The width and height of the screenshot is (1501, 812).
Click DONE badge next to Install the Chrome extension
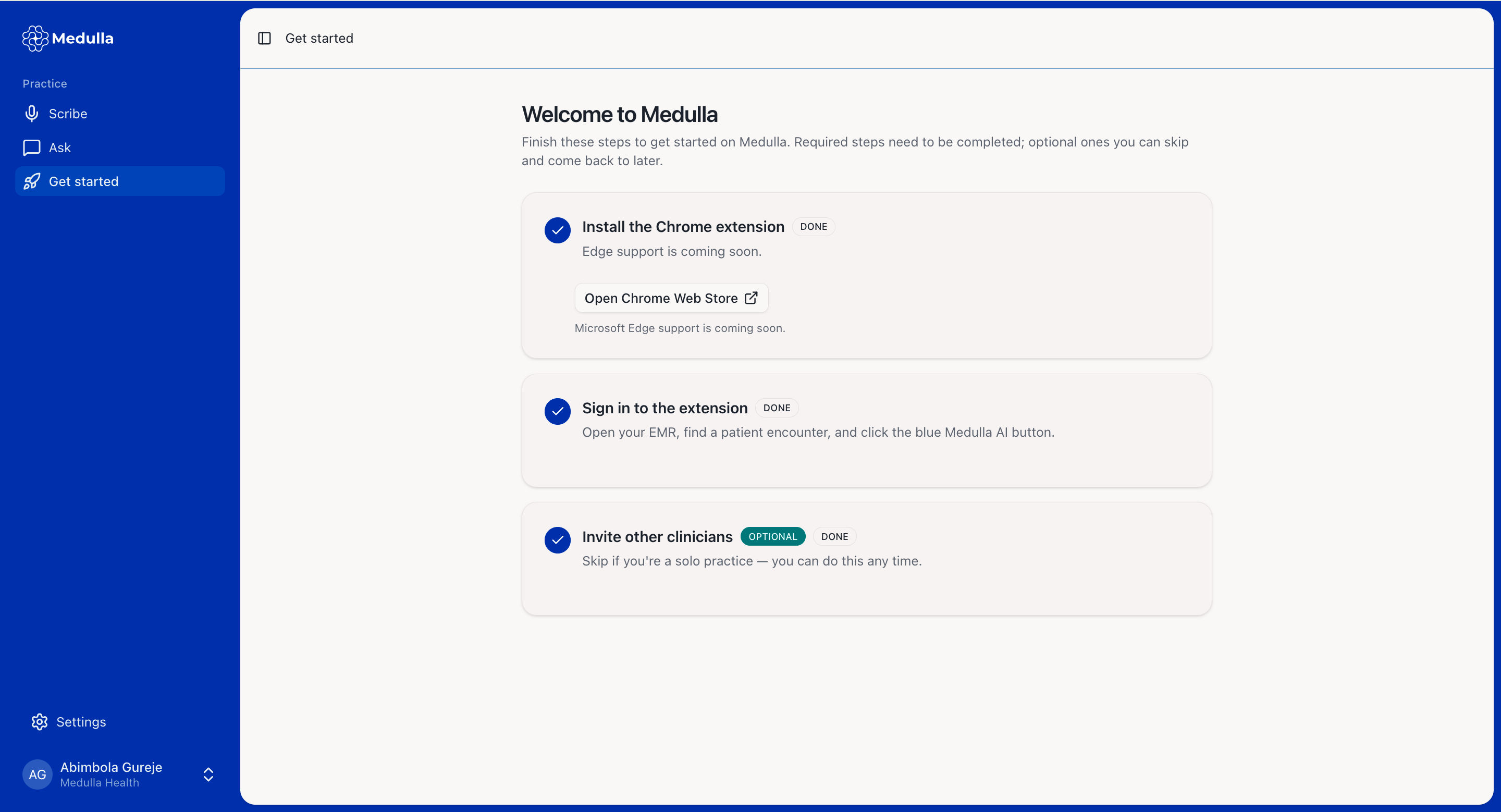pos(814,227)
